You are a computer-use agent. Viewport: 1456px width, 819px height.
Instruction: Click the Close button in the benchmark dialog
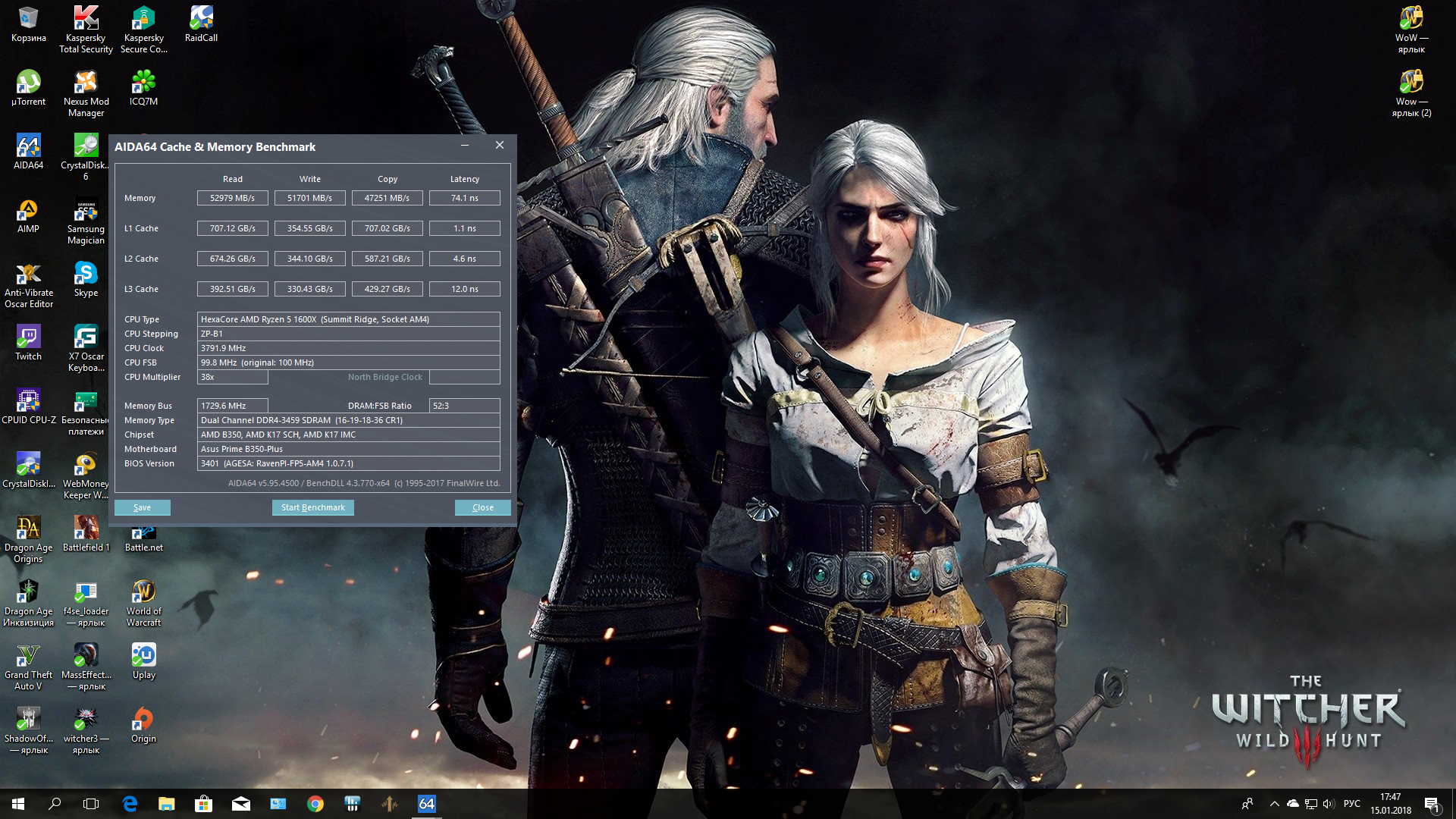[x=482, y=507]
